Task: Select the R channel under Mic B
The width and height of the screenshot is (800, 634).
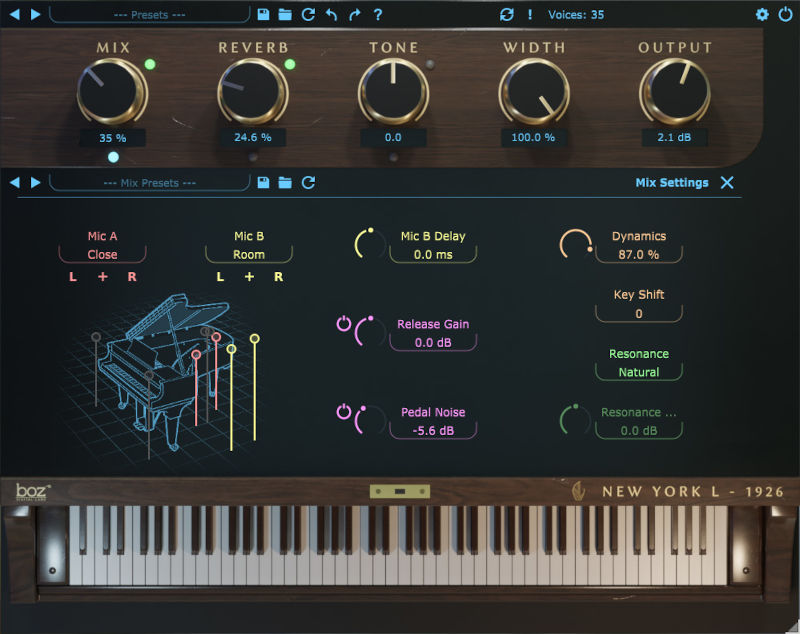Action: [x=279, y=277]
